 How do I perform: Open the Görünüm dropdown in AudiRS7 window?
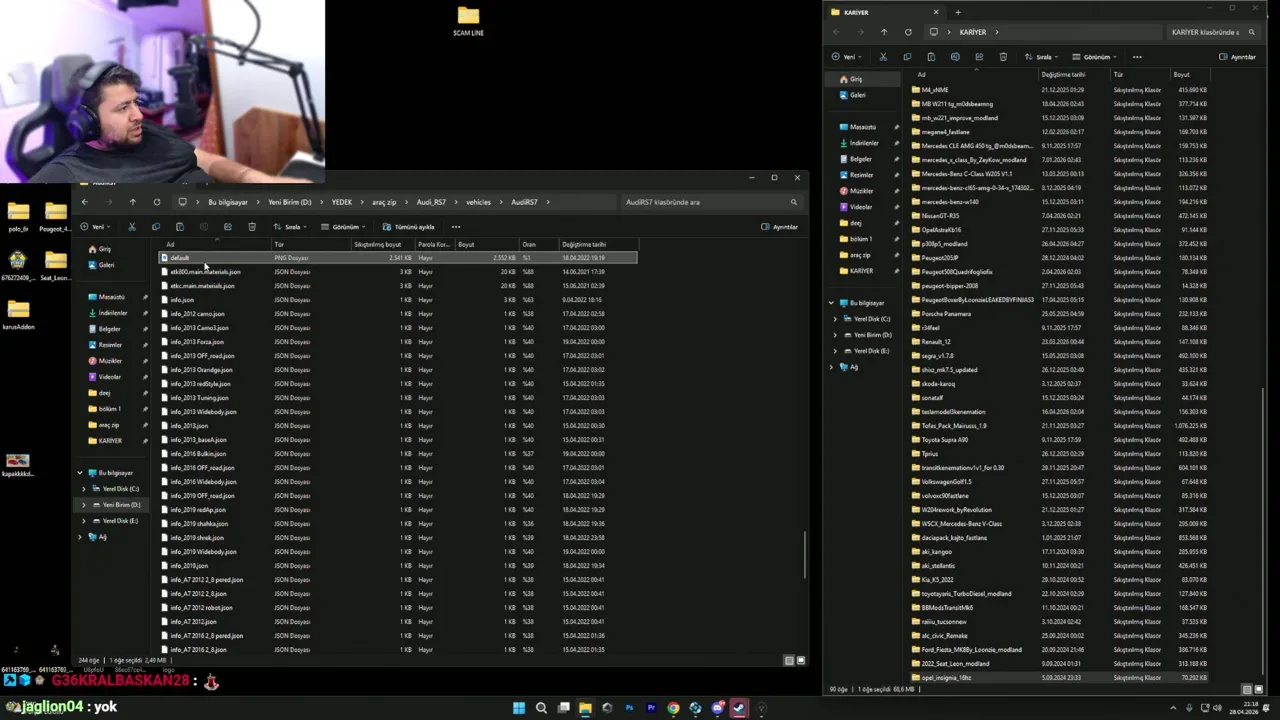[x=344, y=227]
